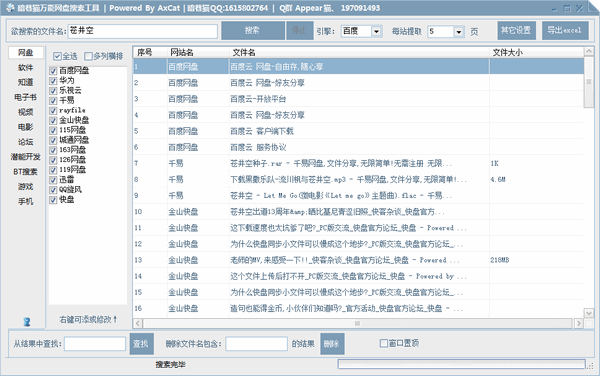The width and height of the screenshot is (600, 376).
Task: Switch to the 知道 category
Action: (x=26, y=83)
